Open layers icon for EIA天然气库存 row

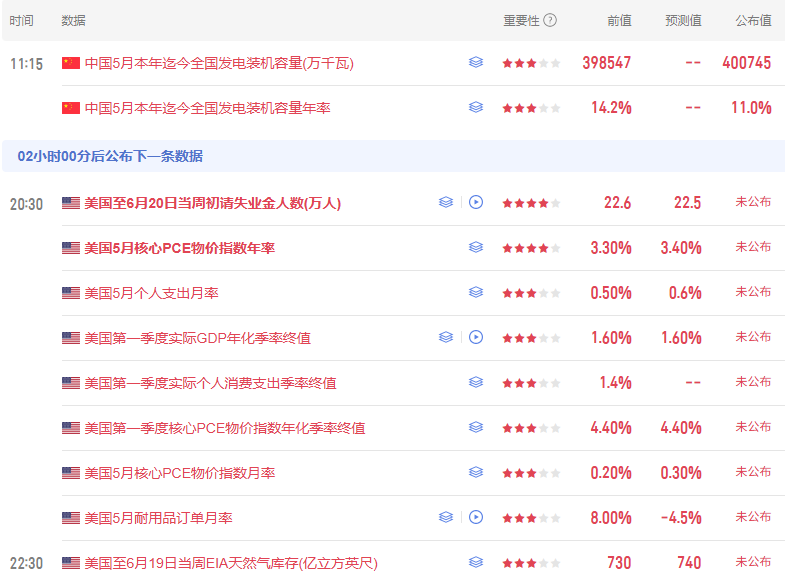(476, 562)
